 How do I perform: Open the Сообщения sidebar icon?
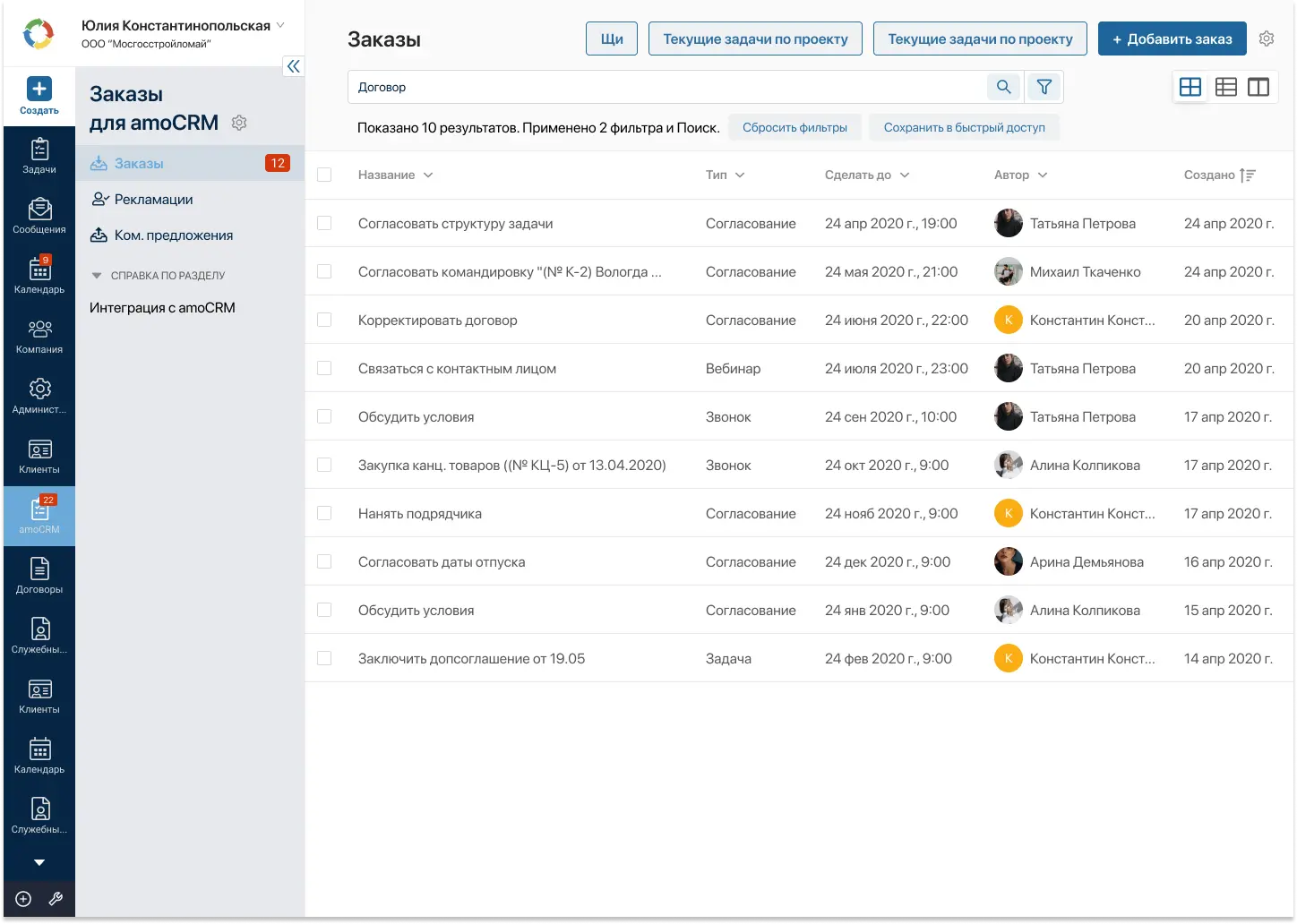[39, 216]
